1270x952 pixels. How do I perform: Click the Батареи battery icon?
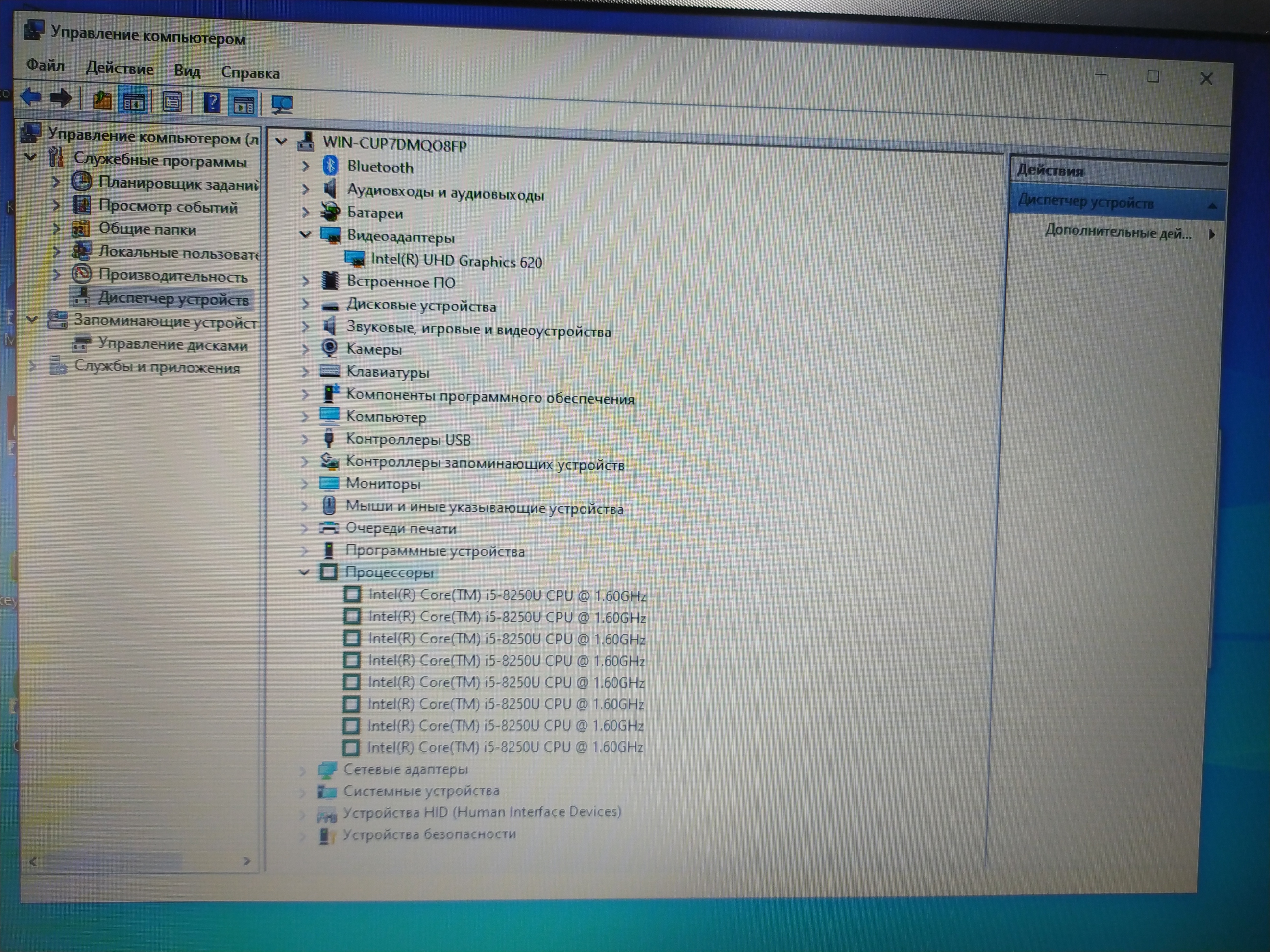pyautogui.click(x=330, y=212)
